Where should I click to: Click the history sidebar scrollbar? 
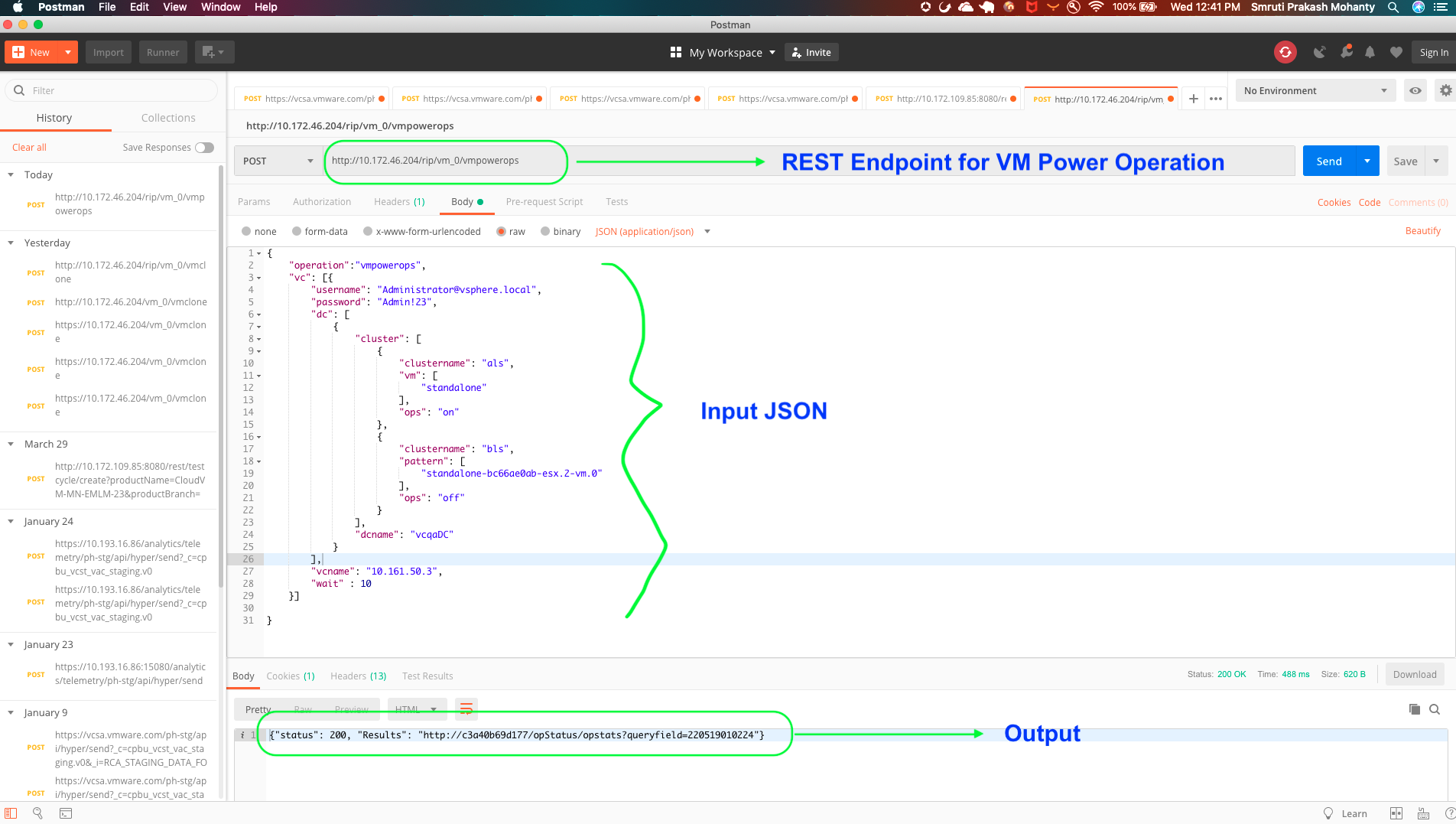click(x=221, y=375)
